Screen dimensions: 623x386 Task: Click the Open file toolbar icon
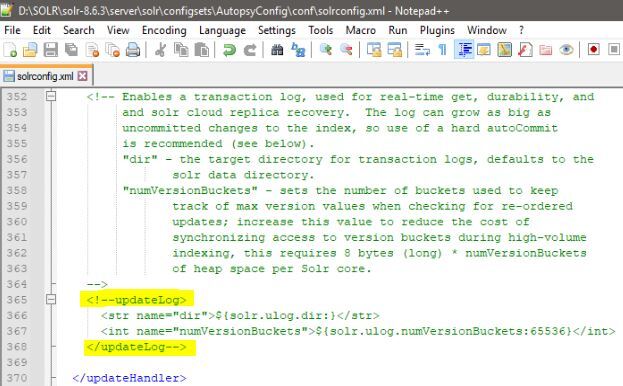[30, 50]
